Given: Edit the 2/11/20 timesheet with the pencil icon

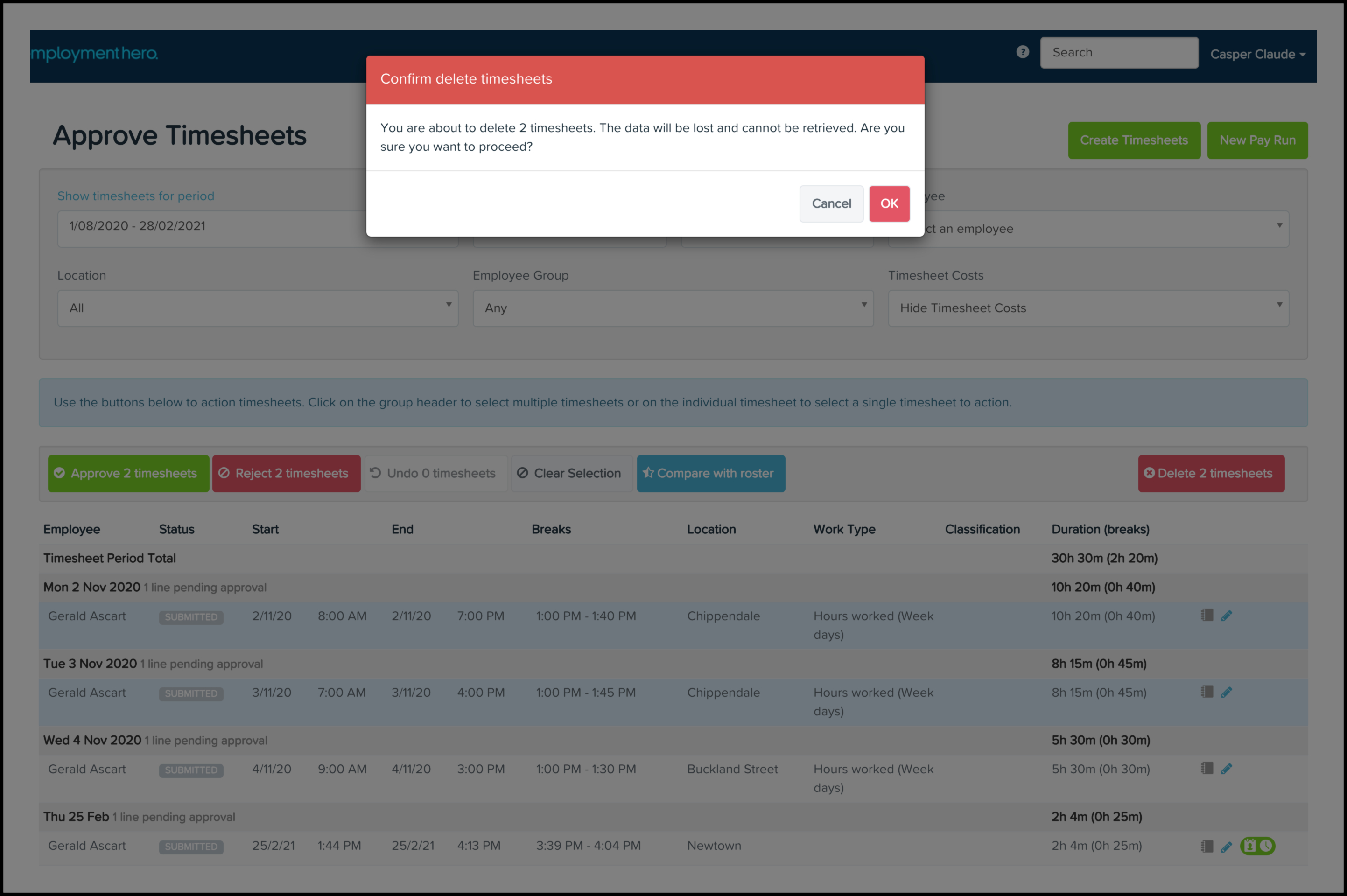Looking at the screenshot, I should tap(1227, 616).
